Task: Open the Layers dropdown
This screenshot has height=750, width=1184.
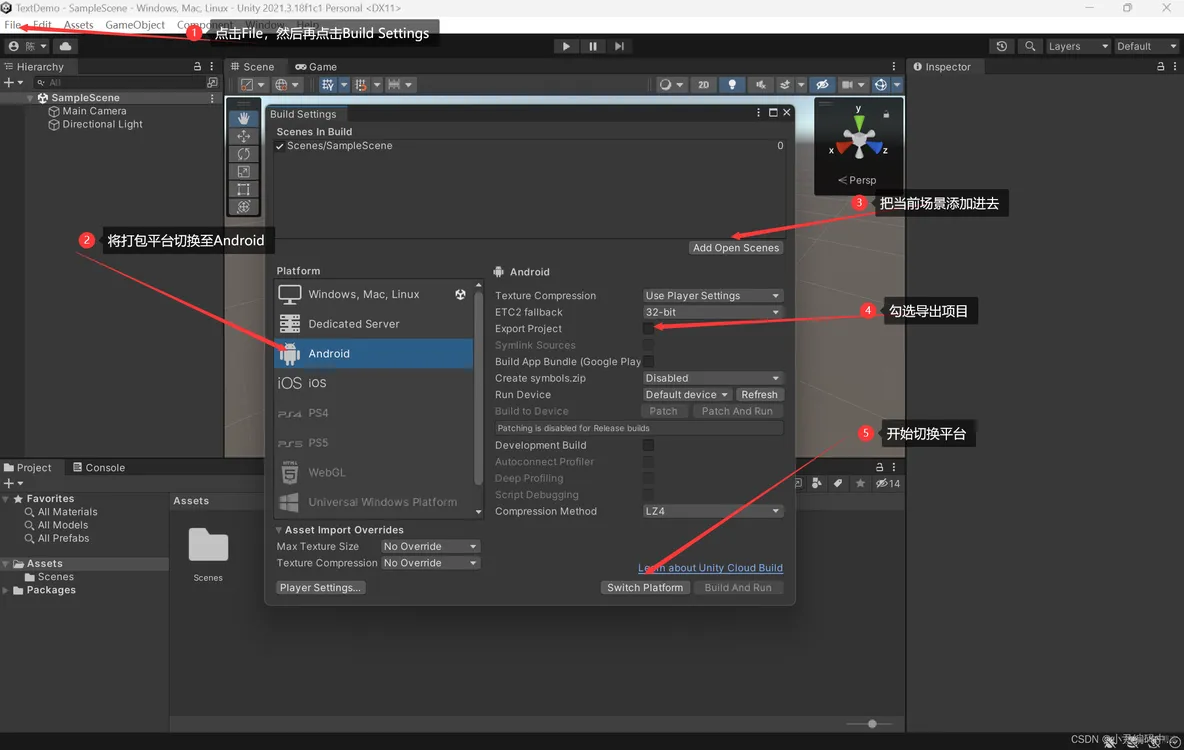Action: point(1078,46)
